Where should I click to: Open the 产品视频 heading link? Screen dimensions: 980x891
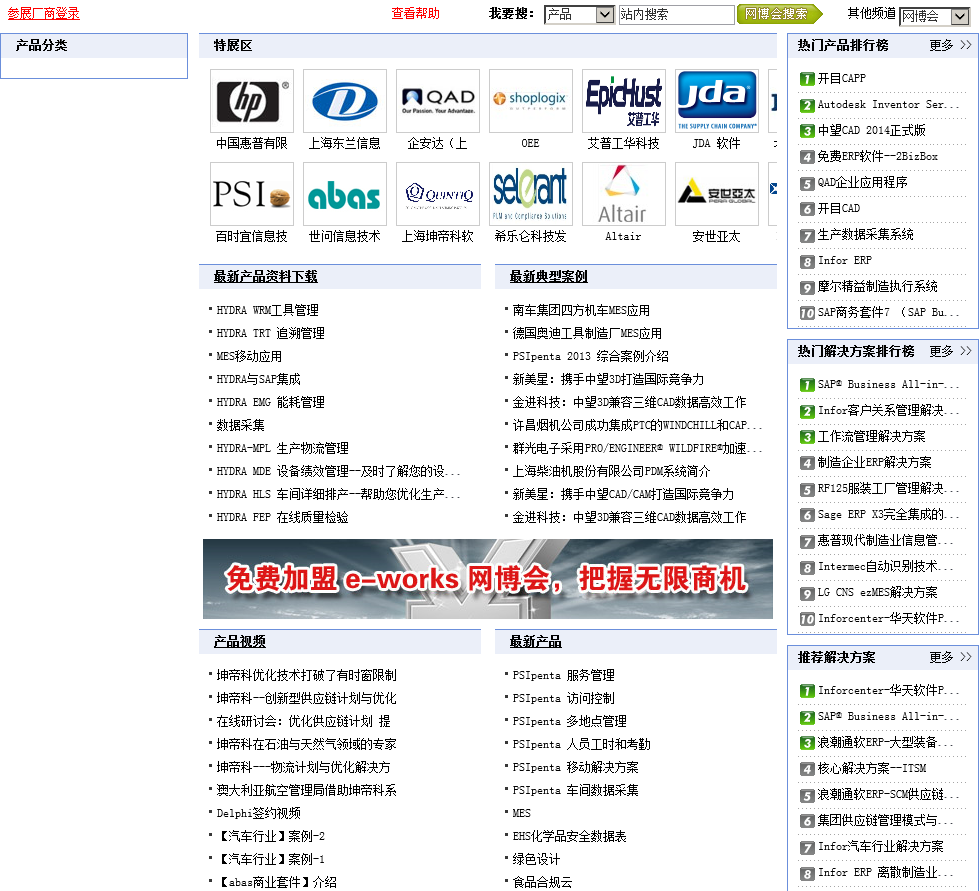pyautogui.click(x=240, y=642)
